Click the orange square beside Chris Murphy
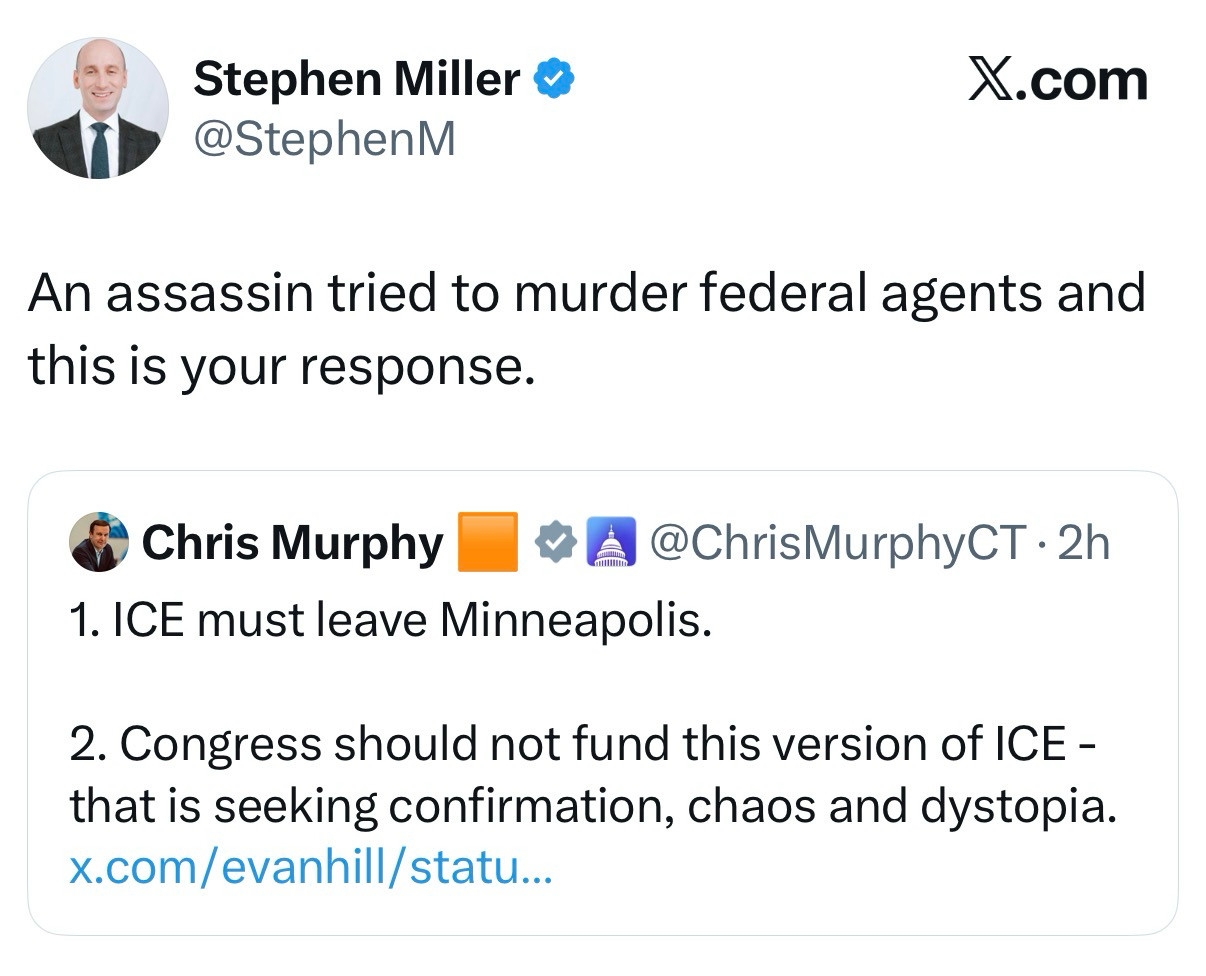 coord(487,542)
